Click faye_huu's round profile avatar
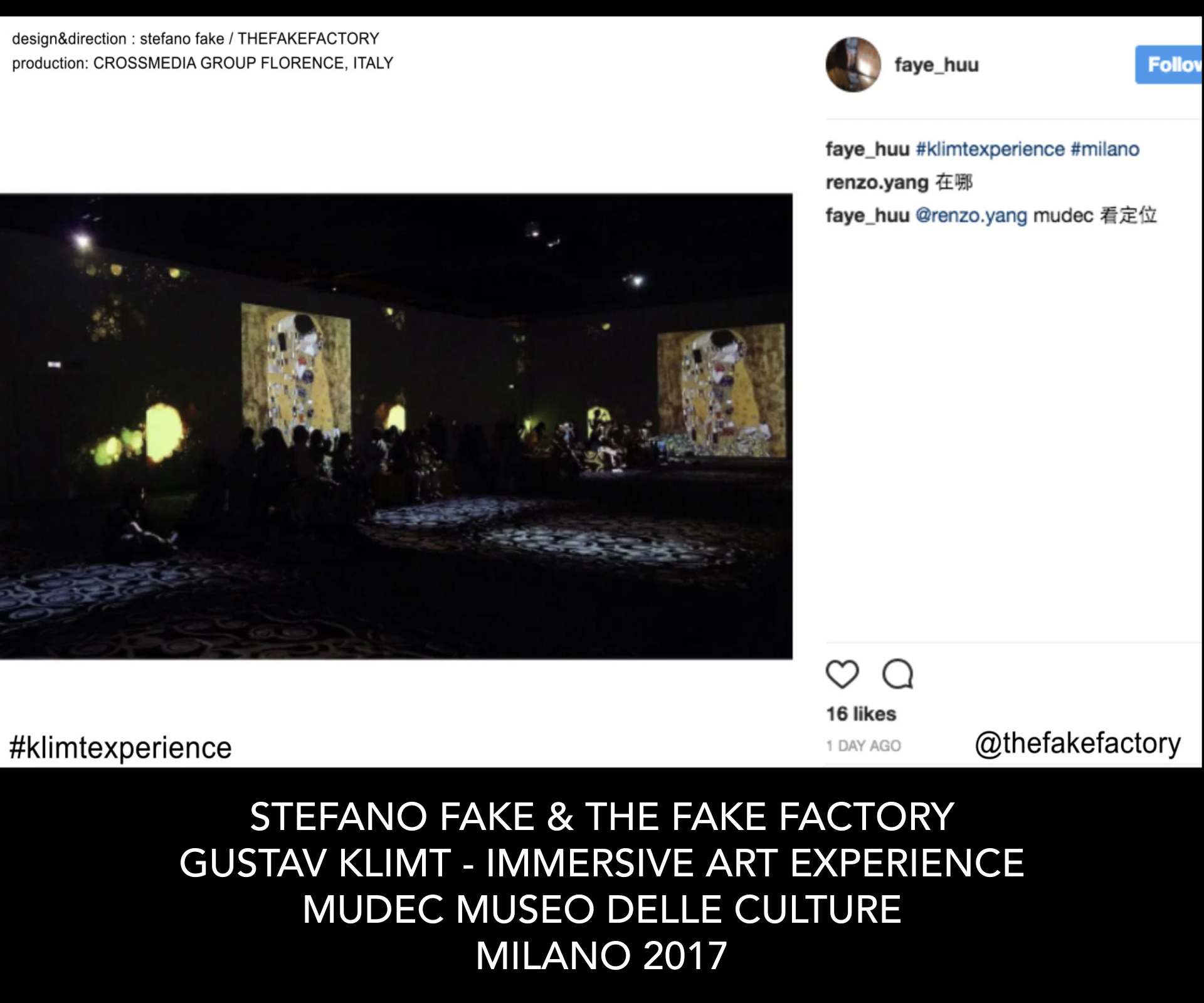Screen dimensions: 1204x1003 (853, 65)
